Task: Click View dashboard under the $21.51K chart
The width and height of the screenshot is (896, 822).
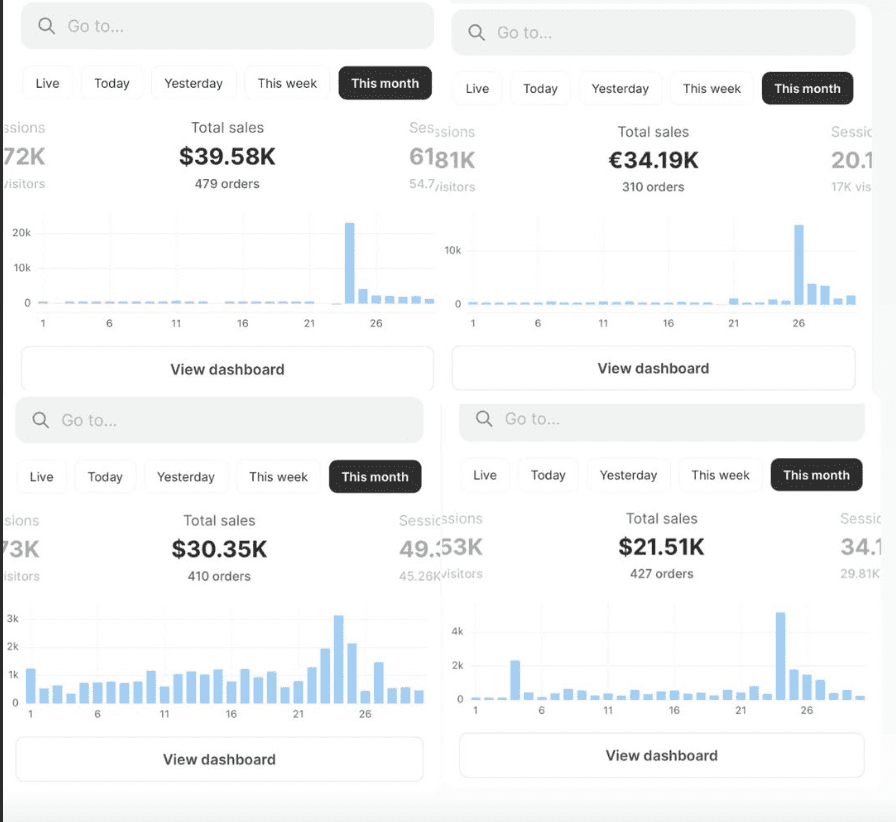Action: [661, 755]
